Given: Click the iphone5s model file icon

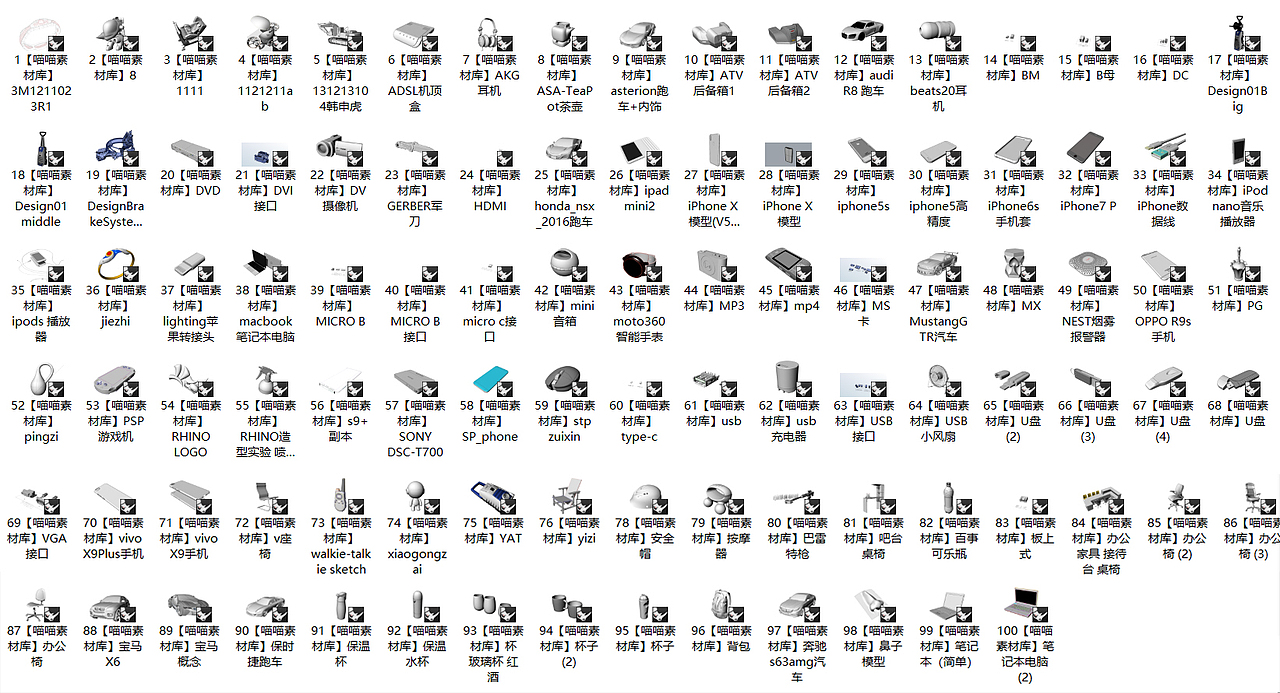Looking at the screenshot, I should (x=864, y=151).
